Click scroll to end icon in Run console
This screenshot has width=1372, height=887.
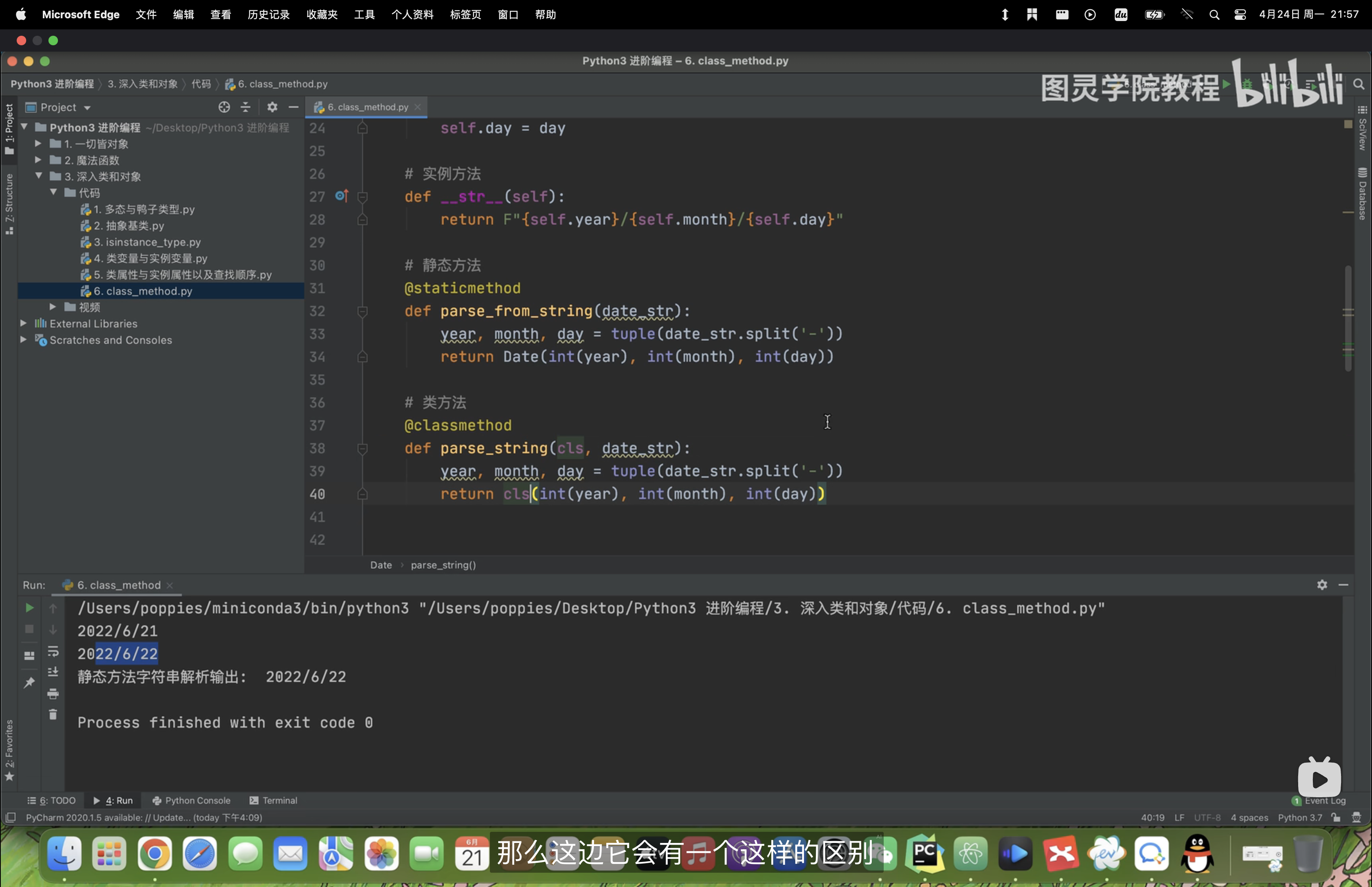(x=53, y=672)
